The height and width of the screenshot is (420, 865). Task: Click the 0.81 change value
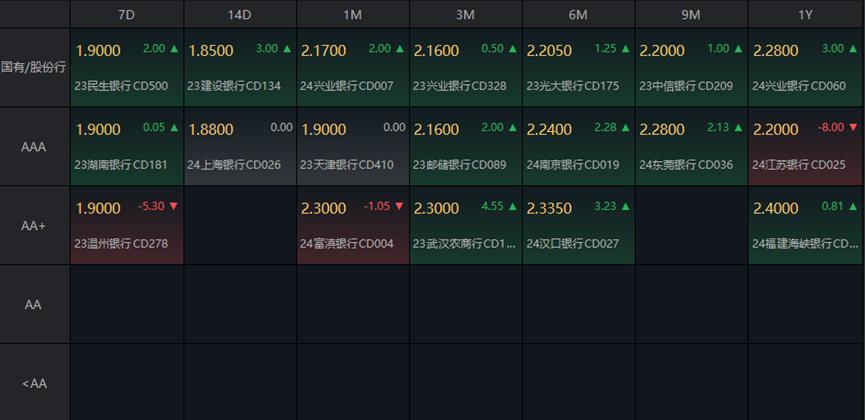[x=833, y=206]
